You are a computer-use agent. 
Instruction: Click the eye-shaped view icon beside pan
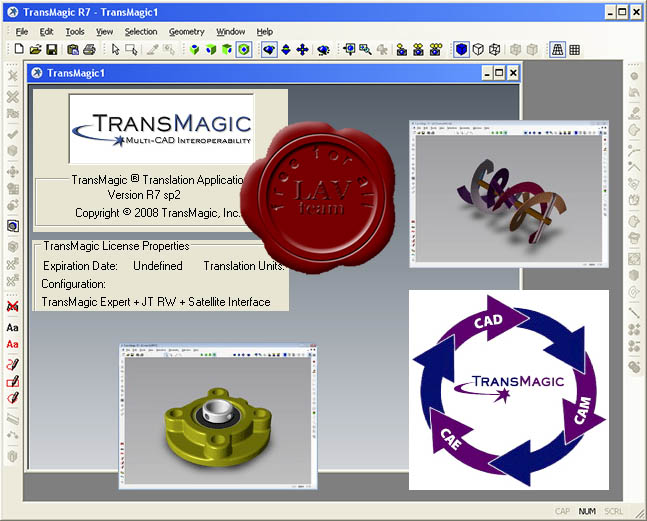tap(323, 50)
